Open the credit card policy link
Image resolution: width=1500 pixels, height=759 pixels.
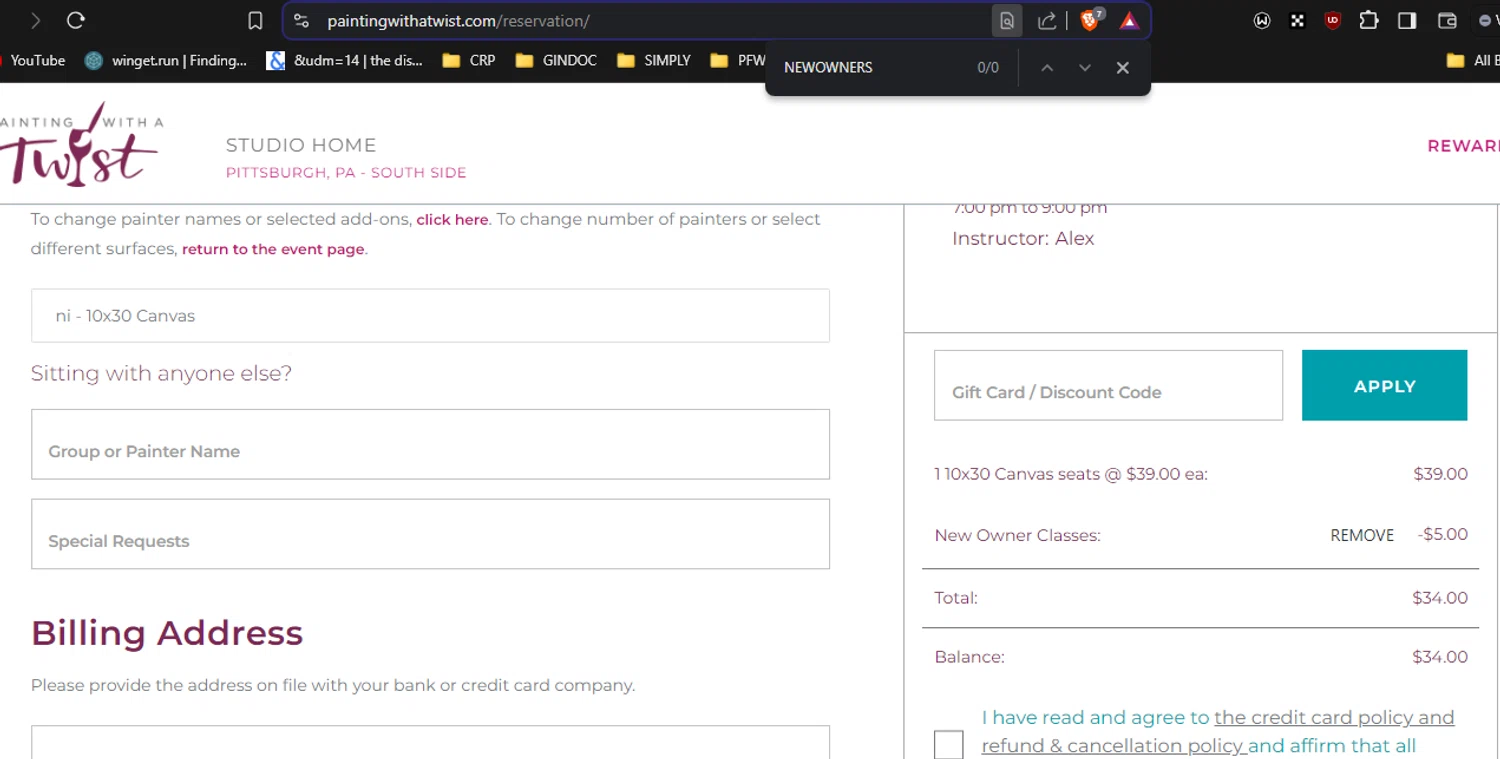coord(1334,717)
